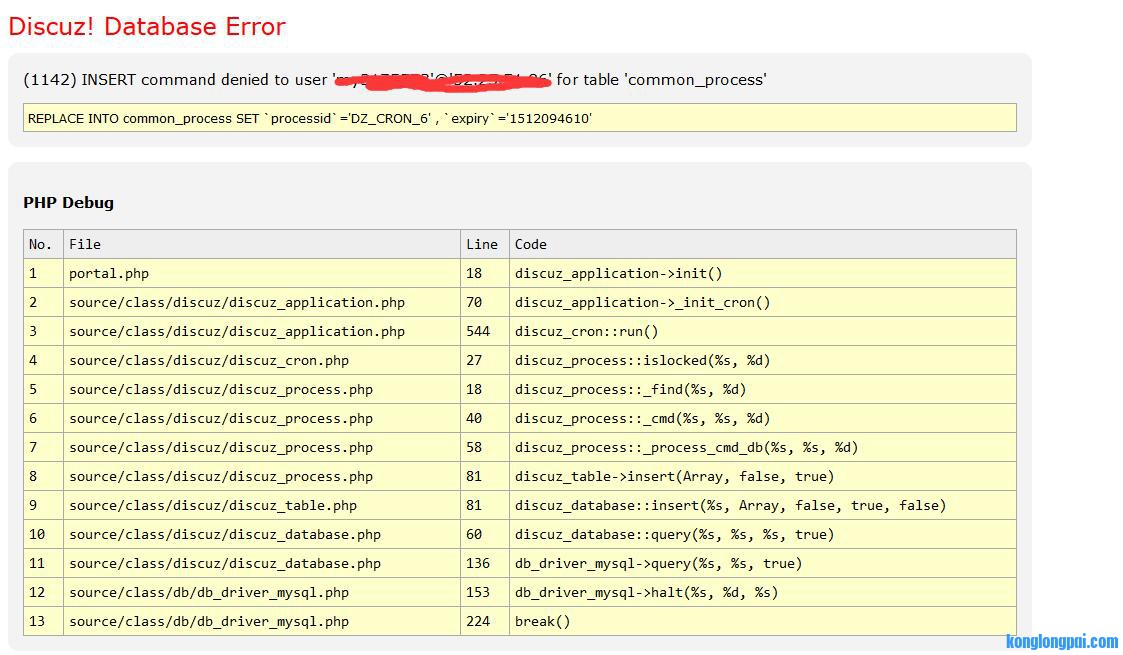Select 'source/class/discuz/discuz_cron.php' file cell
The width and height of the screenshot is (1123, 655).
[x=261, y=360]
